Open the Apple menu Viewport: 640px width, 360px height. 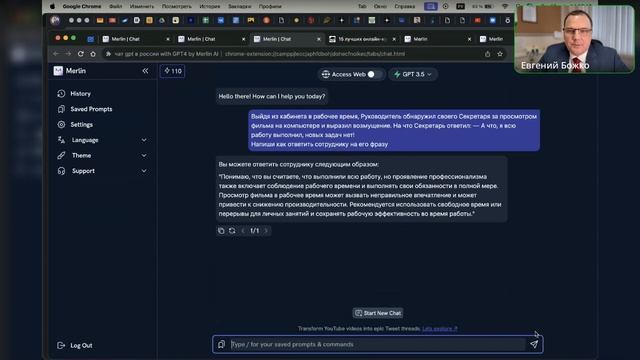tap(52, 6)
